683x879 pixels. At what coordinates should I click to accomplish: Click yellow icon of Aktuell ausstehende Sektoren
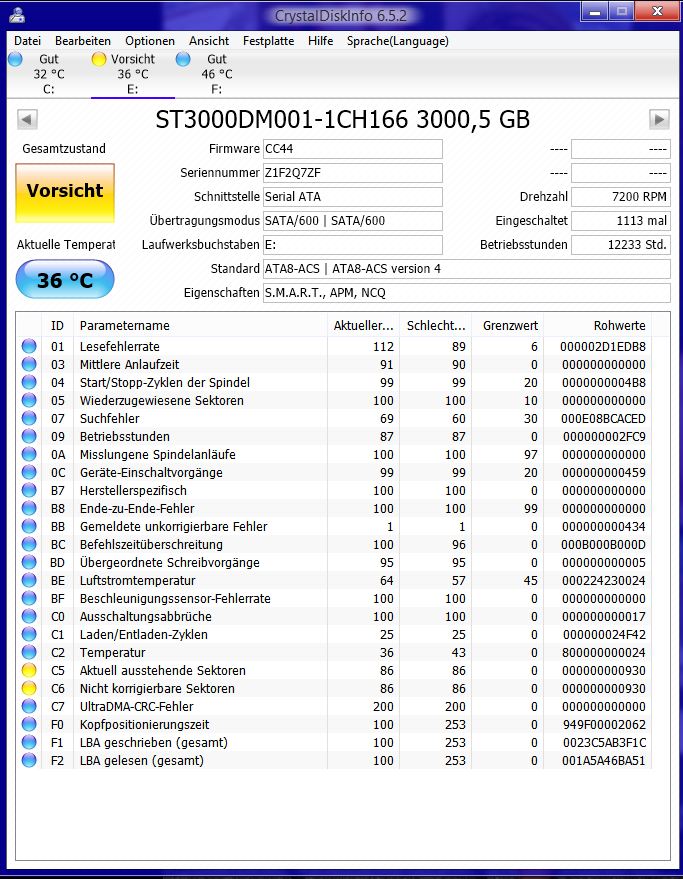click(29, 670)
